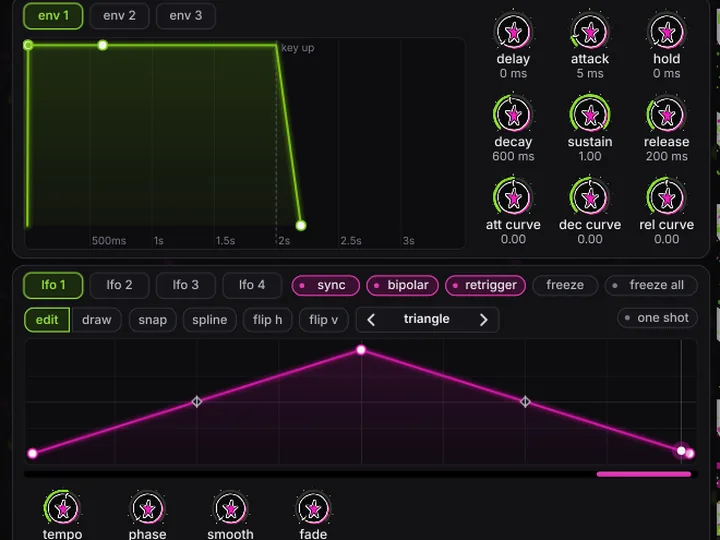Click the envelope decay point node
This screenshot has height=540, width=720.
coord(102,45)
